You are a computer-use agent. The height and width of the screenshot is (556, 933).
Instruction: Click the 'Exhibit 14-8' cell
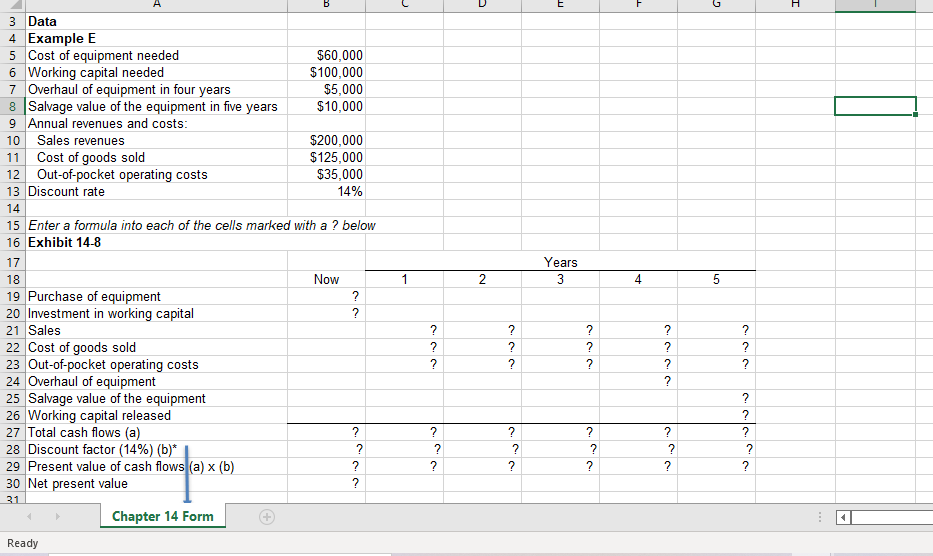(x=157, y=243)
